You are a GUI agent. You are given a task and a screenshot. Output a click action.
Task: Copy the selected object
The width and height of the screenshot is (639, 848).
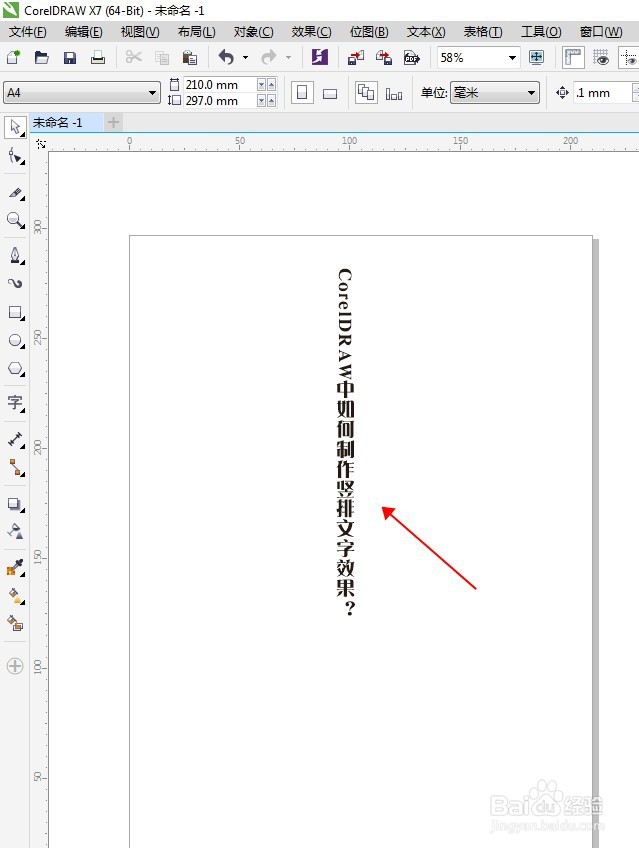(x=162, y=57)
